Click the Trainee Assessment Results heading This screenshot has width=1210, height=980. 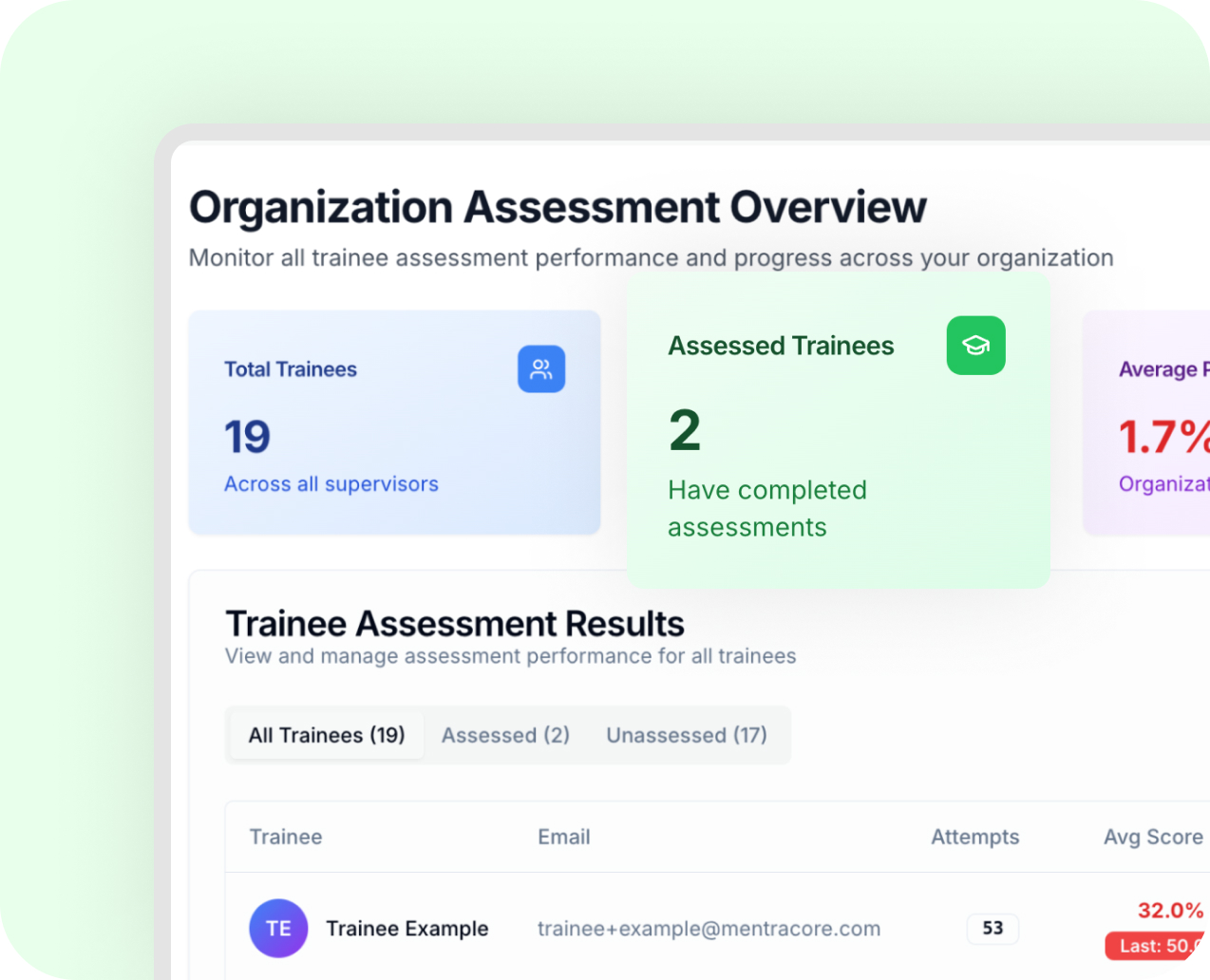(455, 623)
